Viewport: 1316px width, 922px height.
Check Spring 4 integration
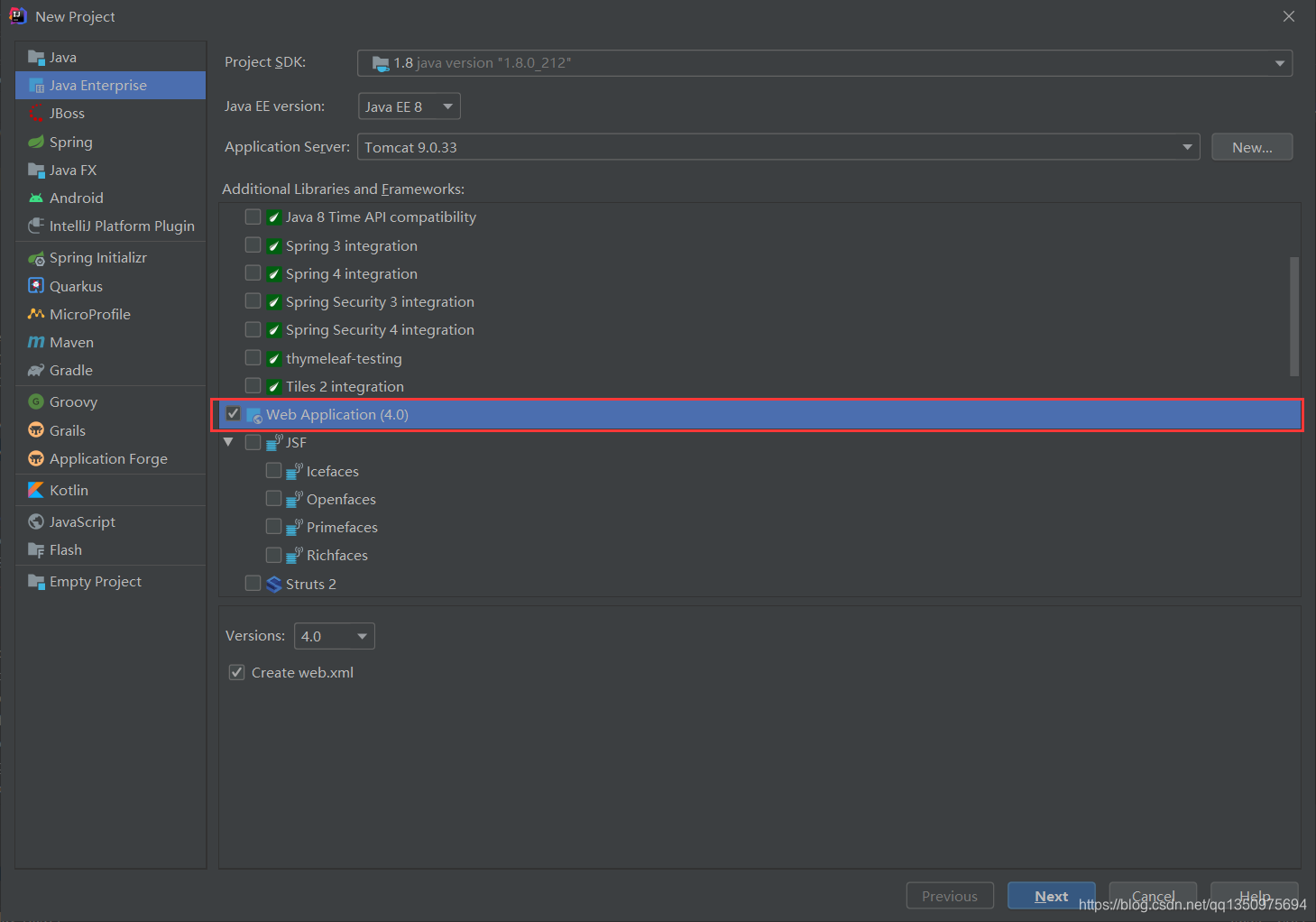point(253,273)
